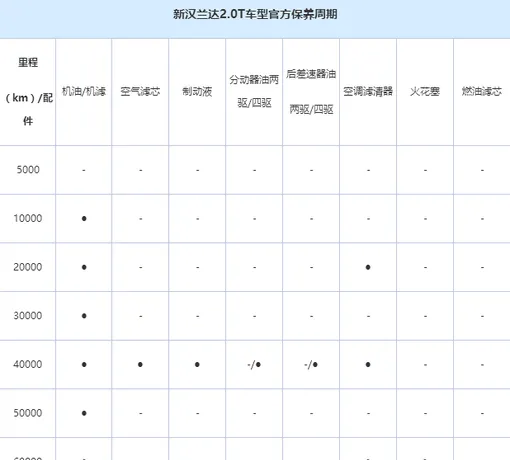The height and width of the screenshot is (460, 510).
Task: Click the 空气滤芯 dot in the 40000 row
Action: tap(140, 365)
